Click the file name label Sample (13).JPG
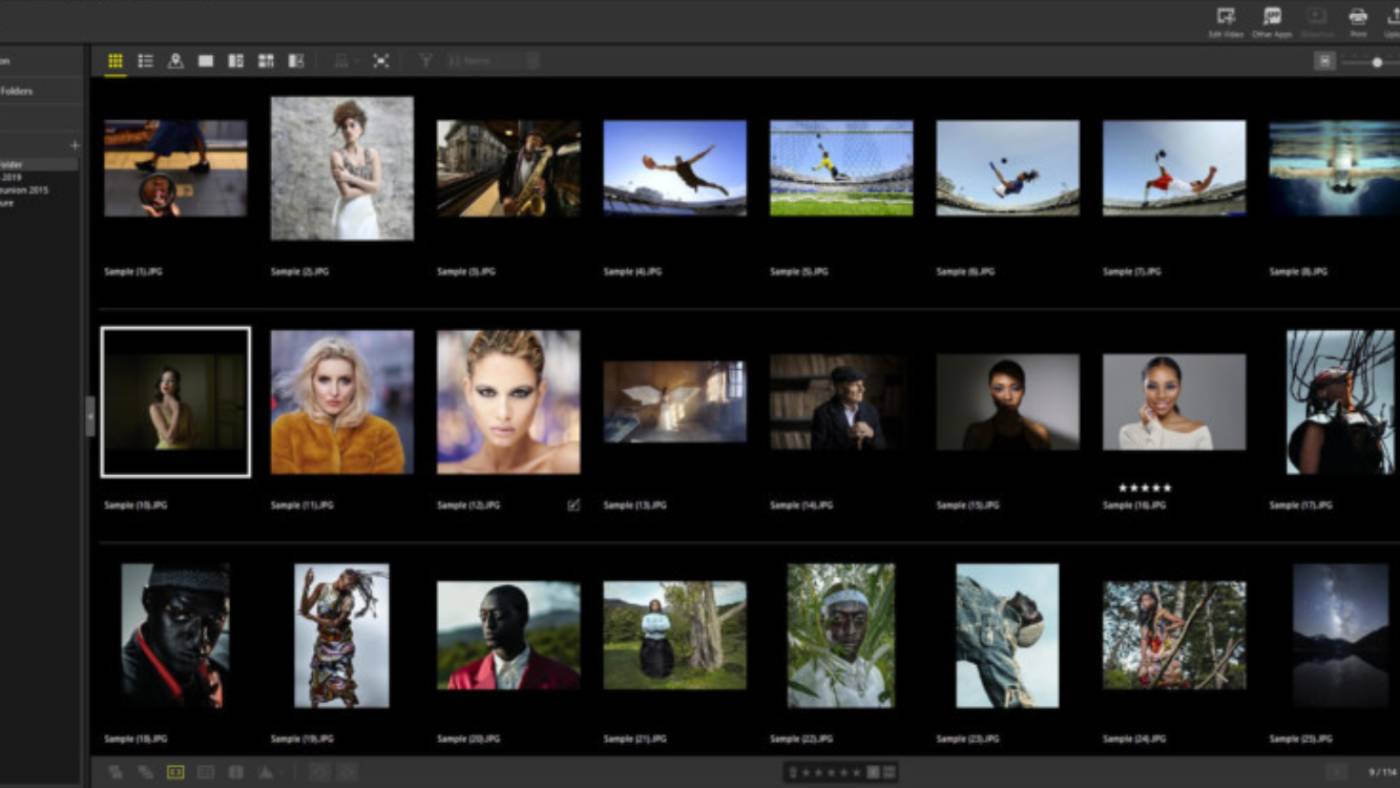Image resolution: width=1400 pixels, height=788 pixels. [x=633, y=506]
